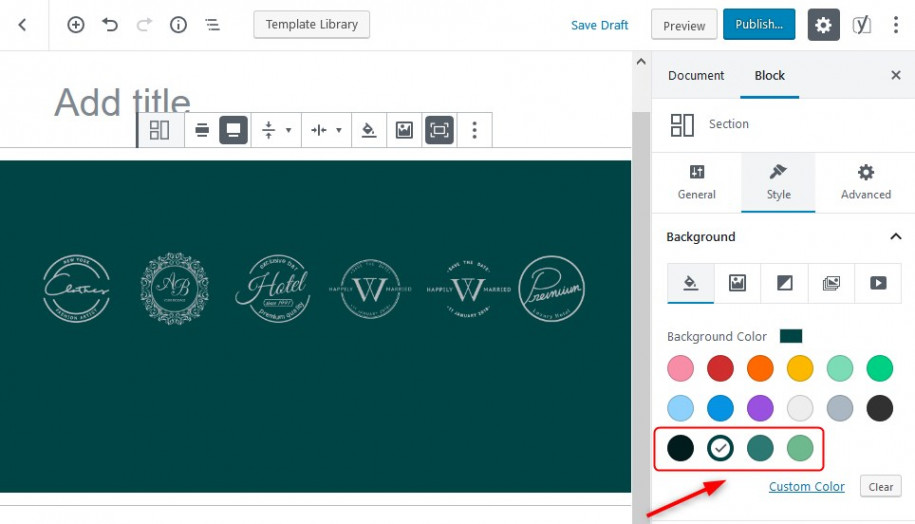Select the background gradient type icon
Screen dimensions: 915x524
coord(784,283)
